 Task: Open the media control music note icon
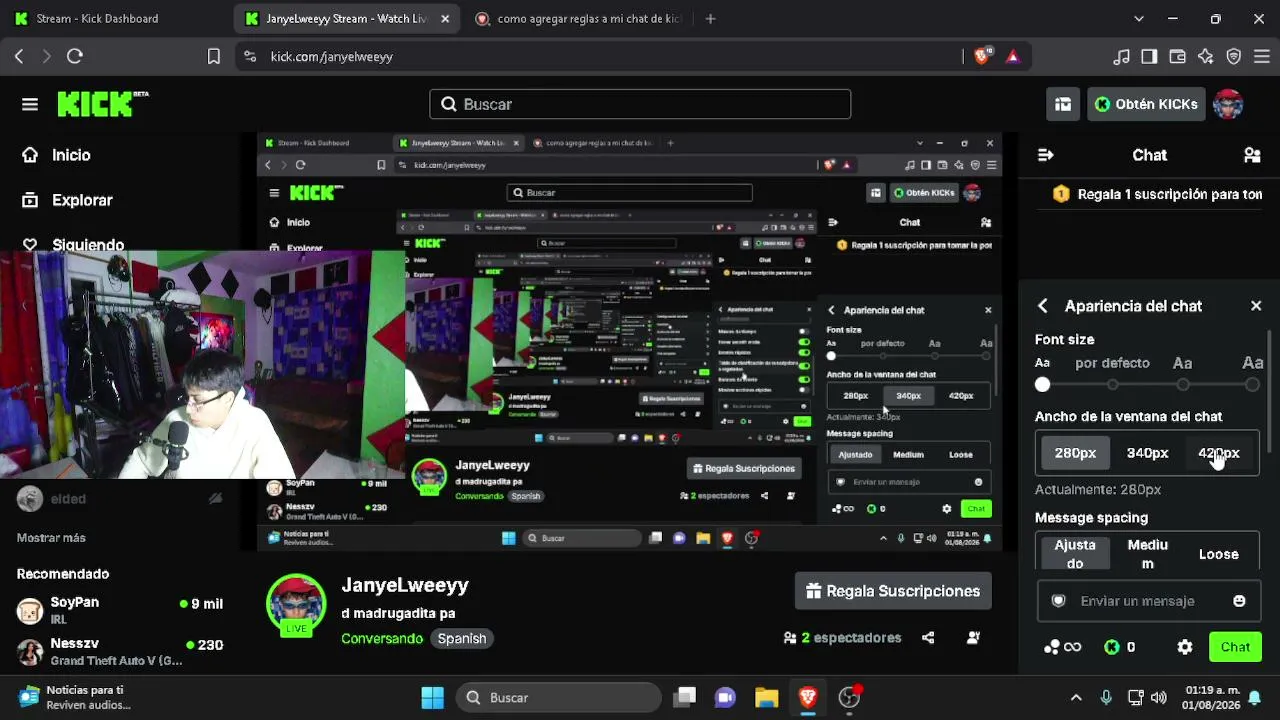click(x=1122, y=57)
